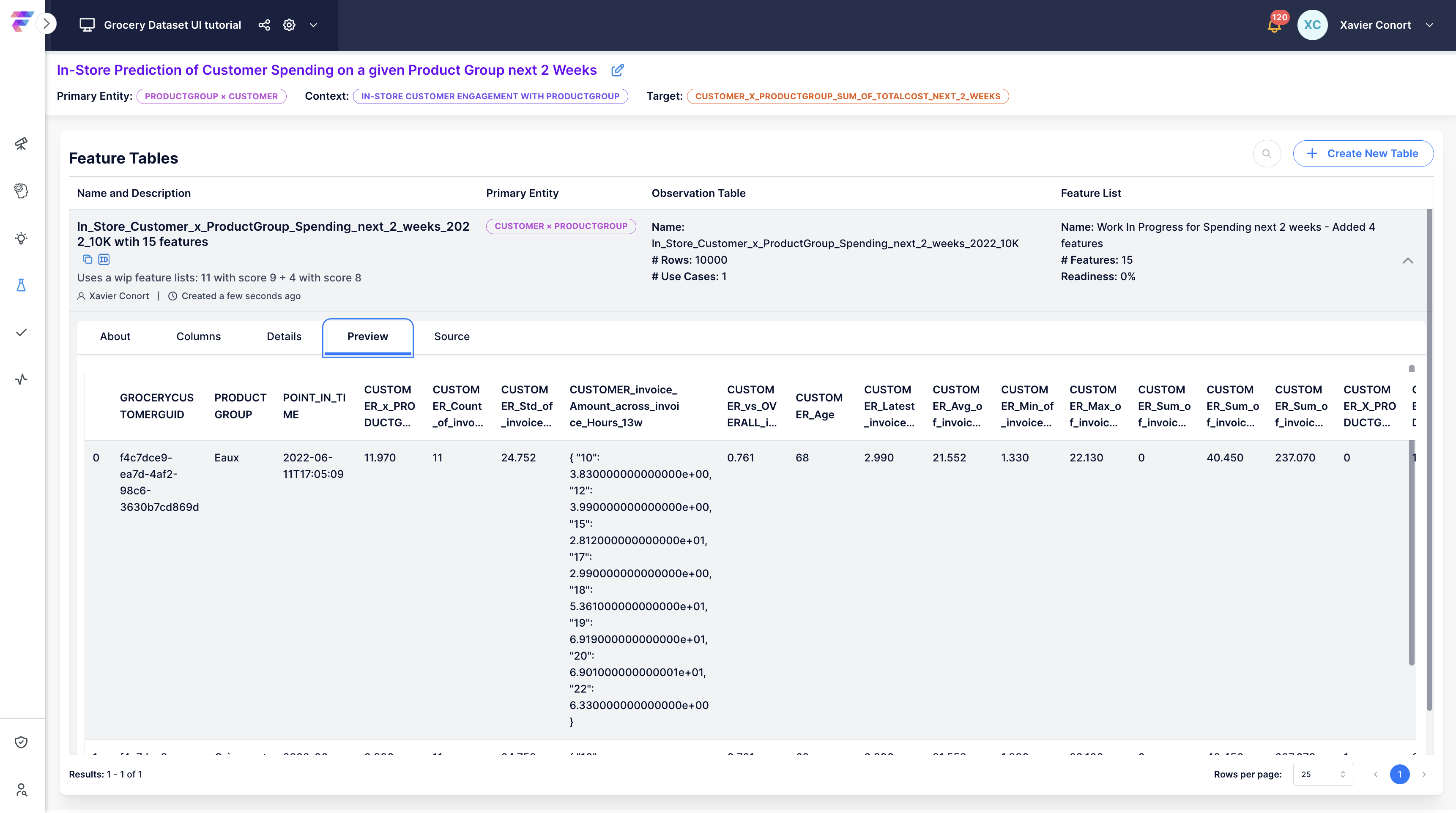Edit the use case title pencil icon

[x=618, y=70]
